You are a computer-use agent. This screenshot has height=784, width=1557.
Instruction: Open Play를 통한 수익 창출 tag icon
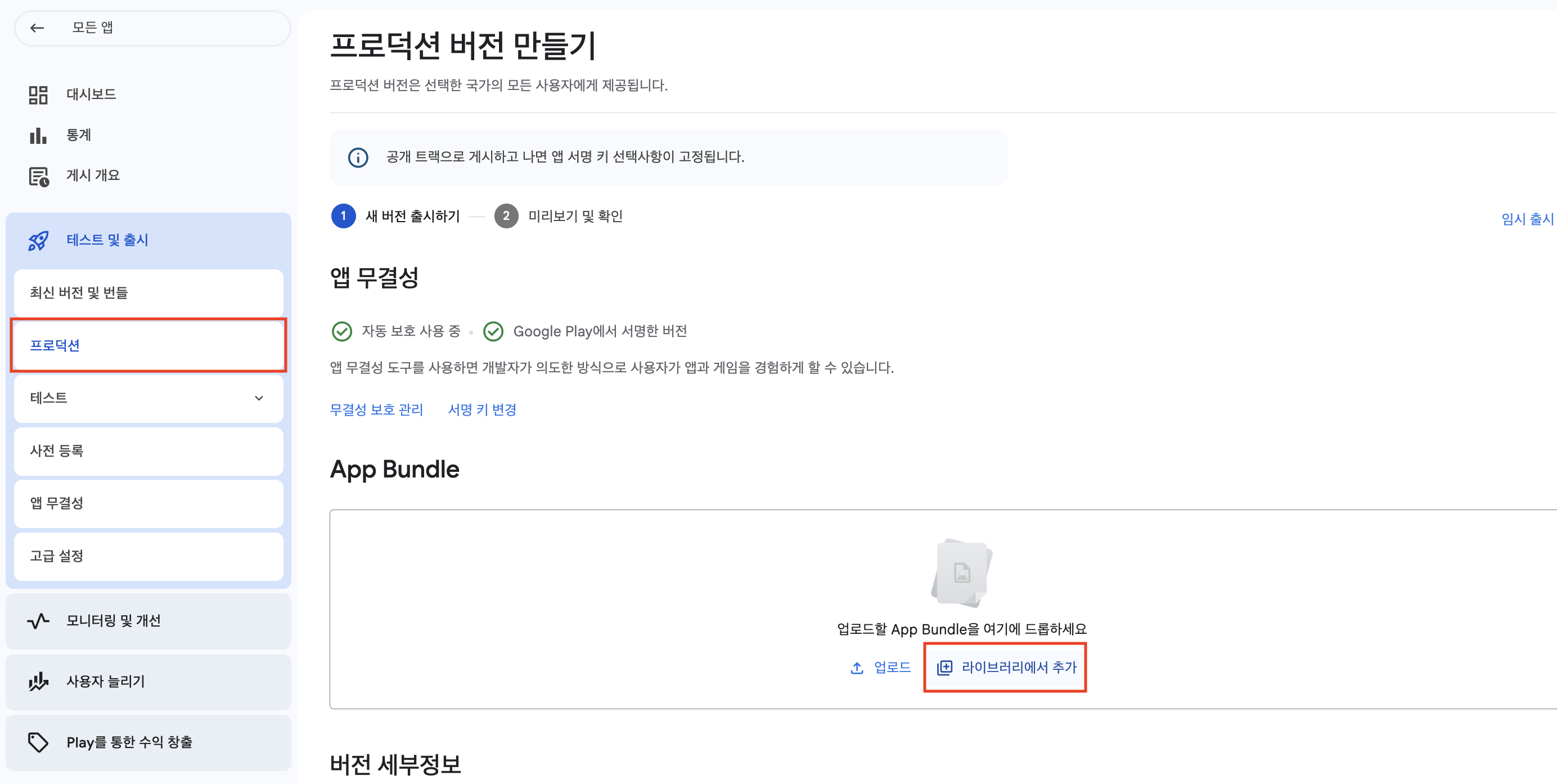(38, 743)
